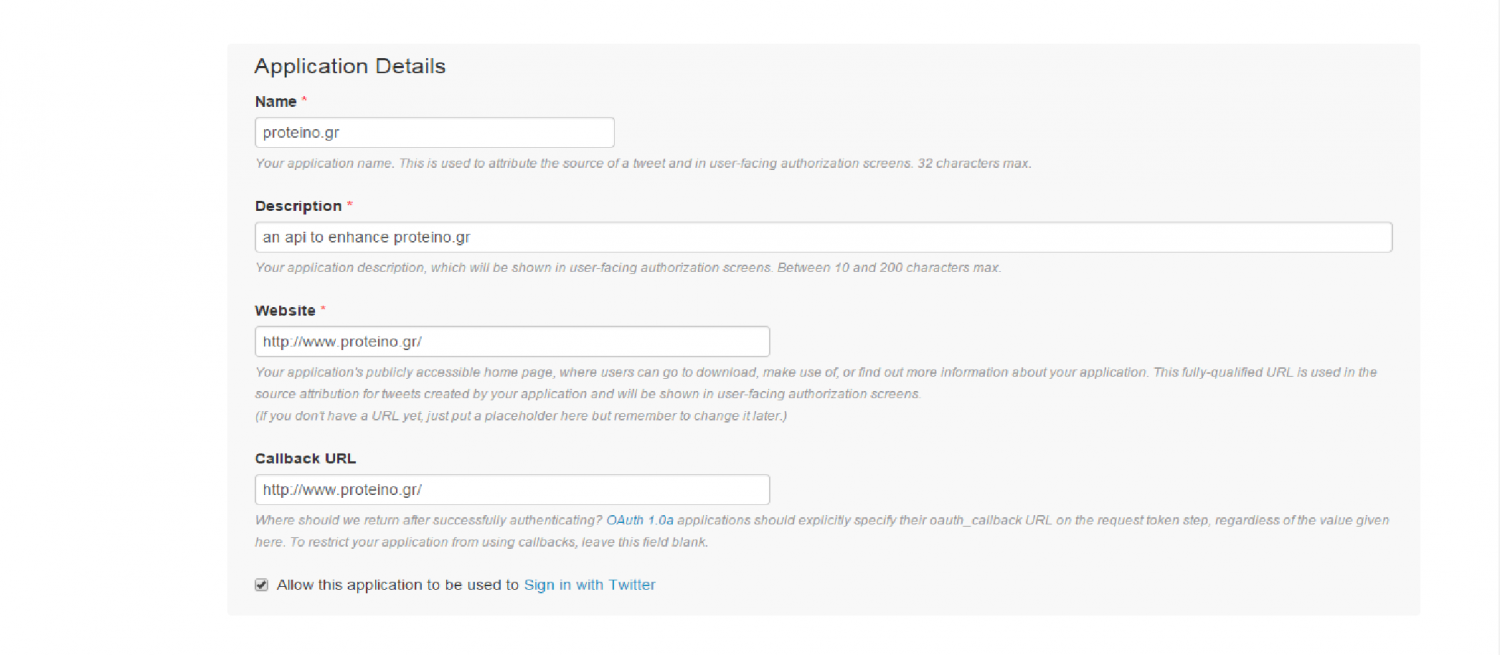Click the Callback URL label

(x=305, y=459)
